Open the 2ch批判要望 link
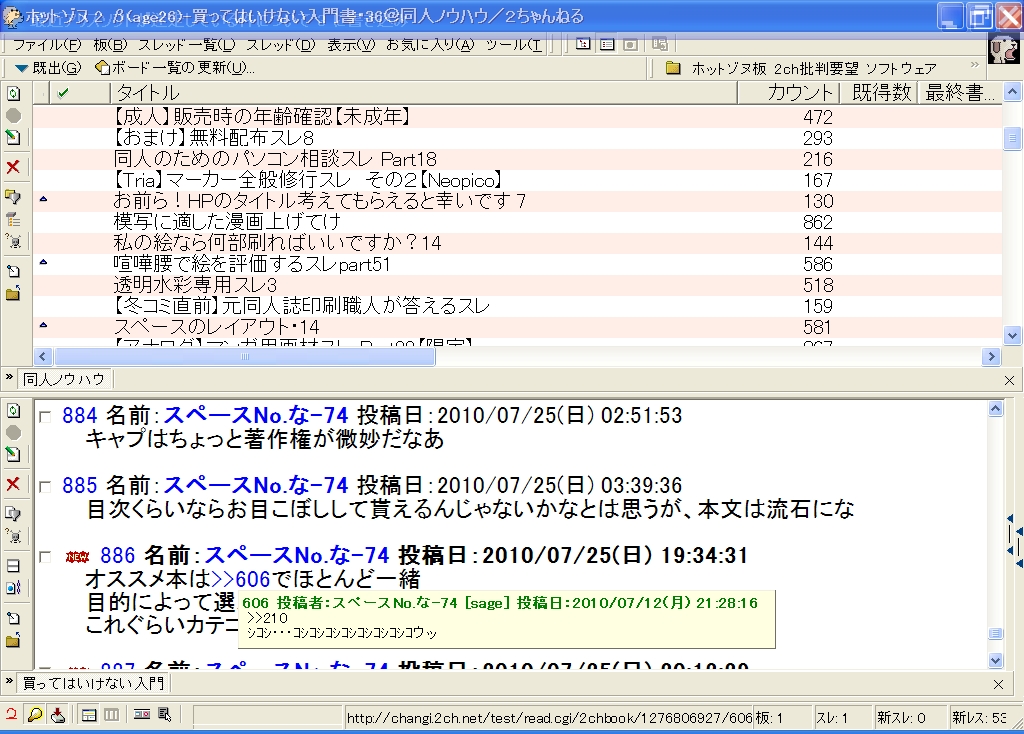Screen dimensions: 1024x734 pyautogui.click(x=816, y=68)
